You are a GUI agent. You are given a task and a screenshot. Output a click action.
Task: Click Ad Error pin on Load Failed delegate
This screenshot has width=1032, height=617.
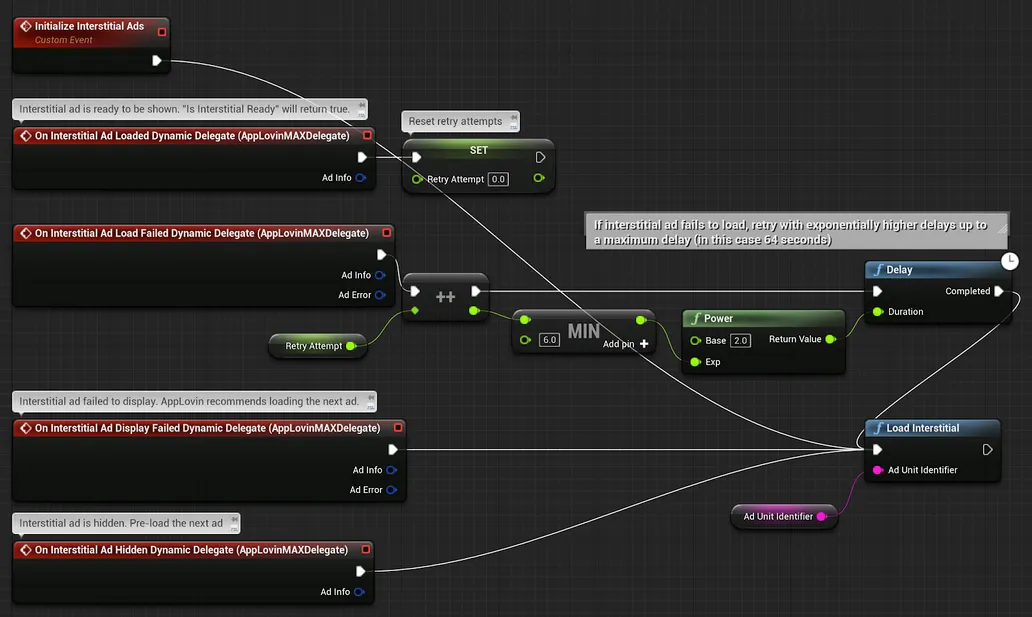[x=380, y=295]
